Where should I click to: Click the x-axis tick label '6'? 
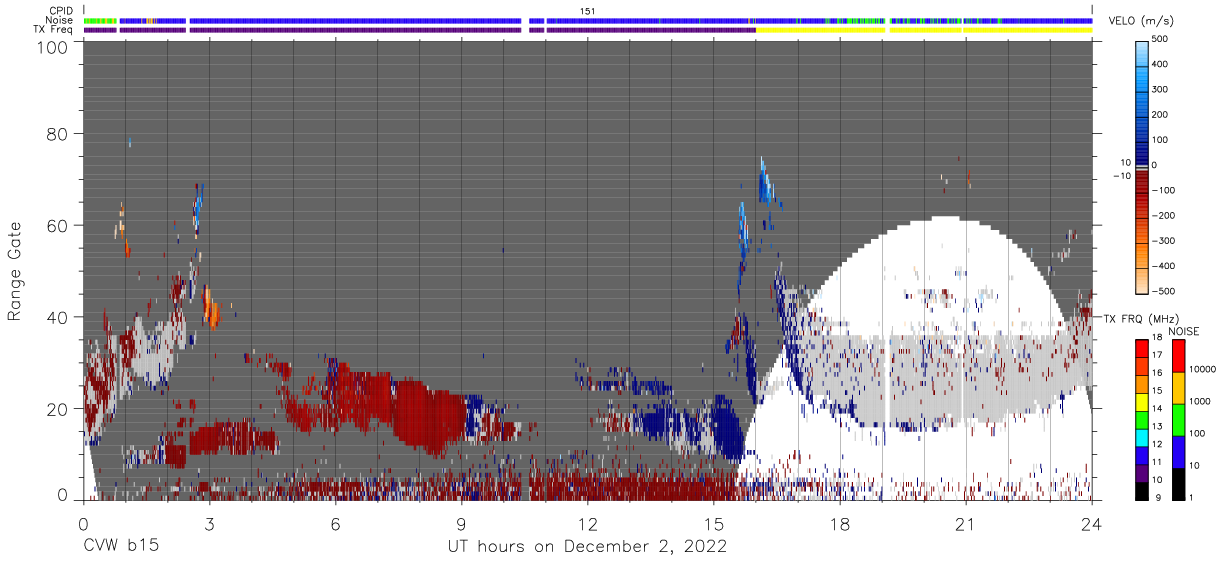[x=335, y=523]
